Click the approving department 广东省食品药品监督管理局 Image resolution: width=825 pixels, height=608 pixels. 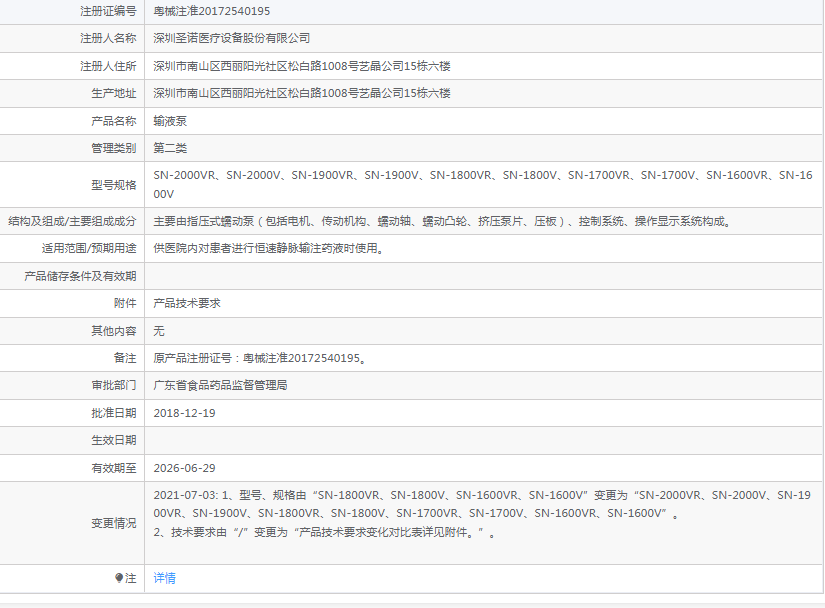(220, 386)
